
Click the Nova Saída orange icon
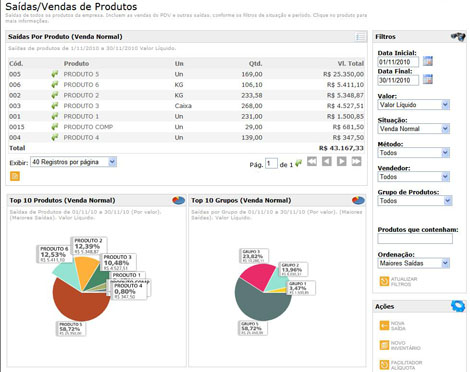(x=384, y=326)
